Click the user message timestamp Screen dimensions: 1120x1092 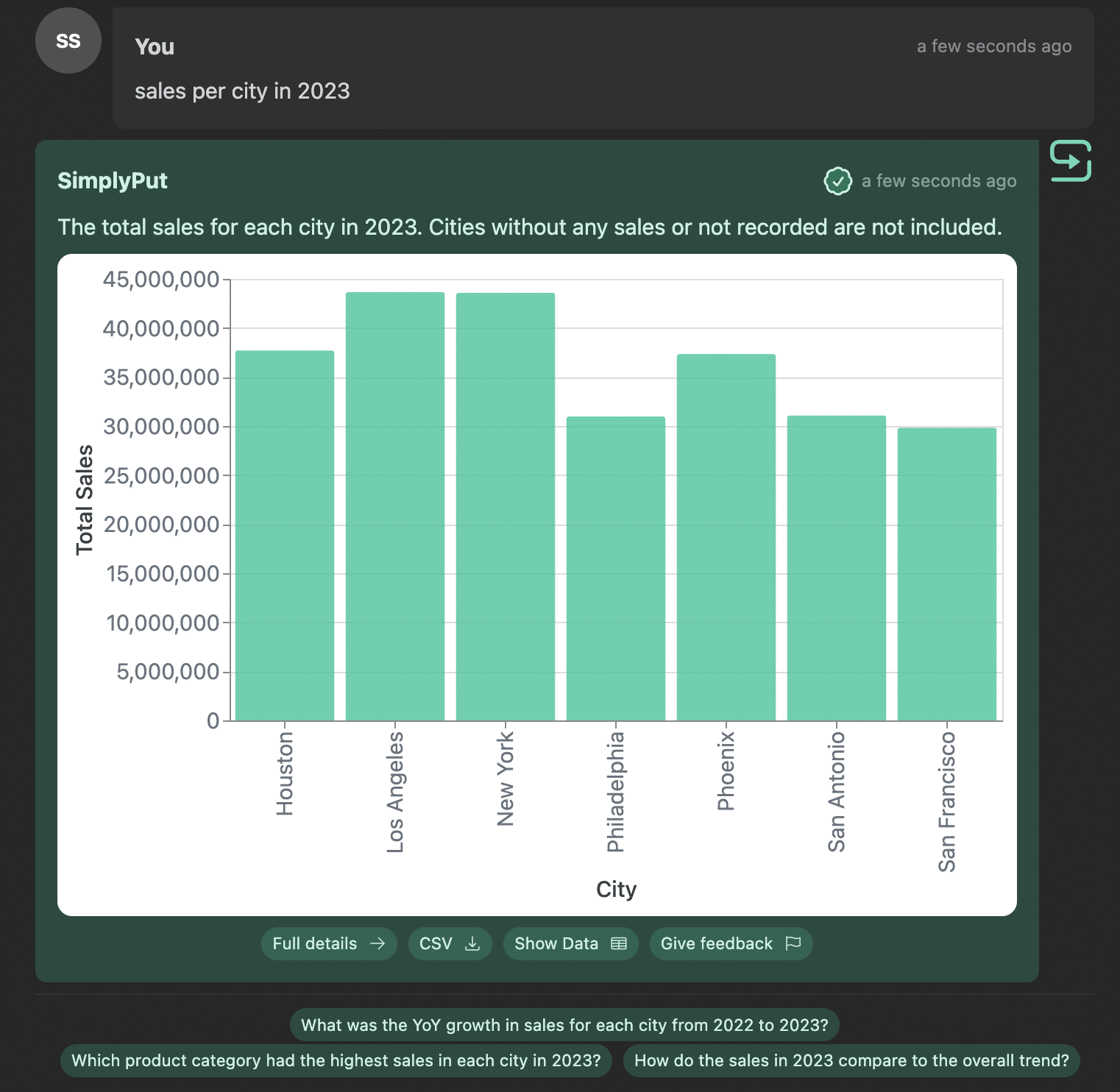click(x=994, y=46)
